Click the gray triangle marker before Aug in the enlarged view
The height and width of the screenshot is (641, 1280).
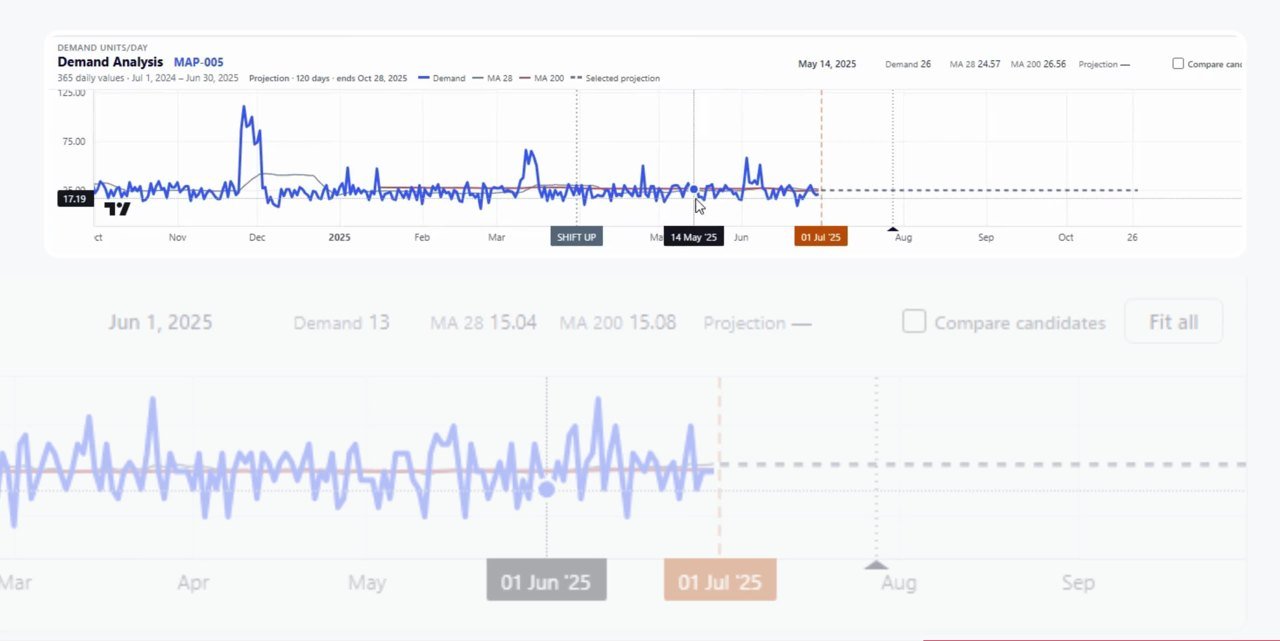(876, 565)
